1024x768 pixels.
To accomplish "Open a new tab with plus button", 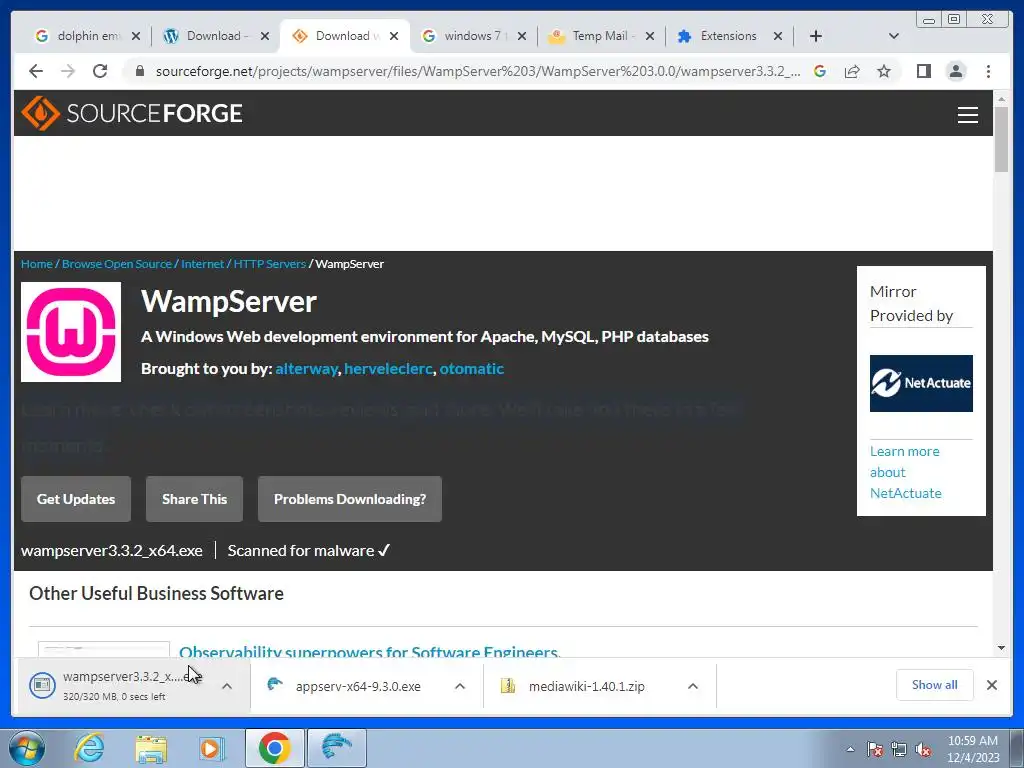I will pyautogui.click(x=816, y=36).
